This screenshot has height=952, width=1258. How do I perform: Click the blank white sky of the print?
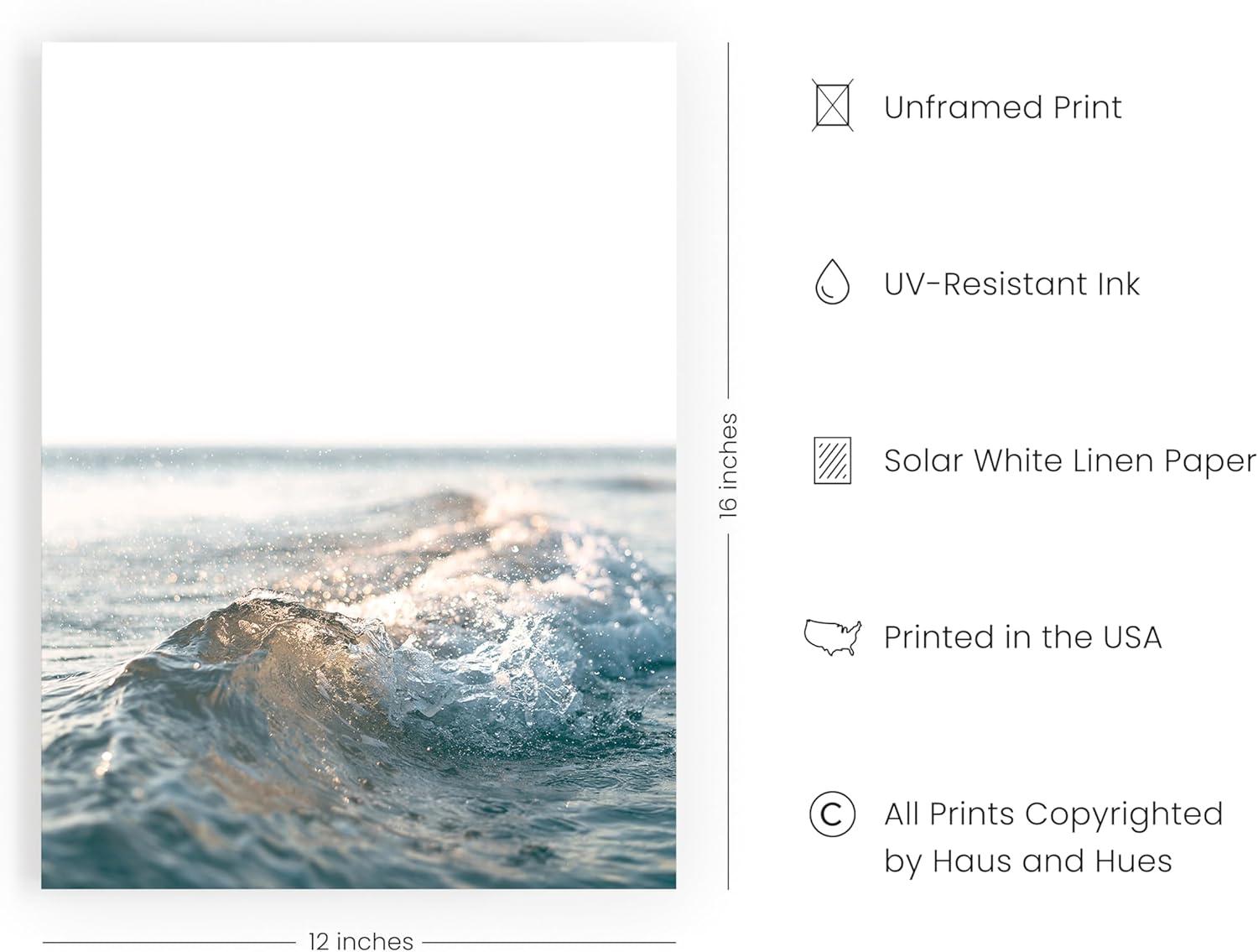pyautogui.click(x=359, y=235)
